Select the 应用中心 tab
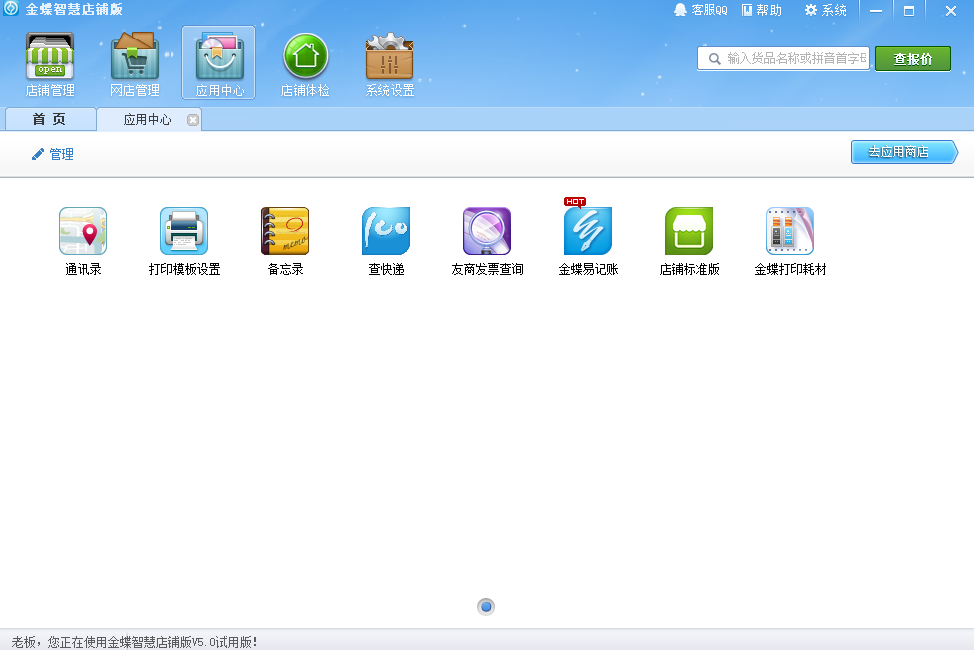The width and height of the screenshot is (974, 650). tap(148, 119)
